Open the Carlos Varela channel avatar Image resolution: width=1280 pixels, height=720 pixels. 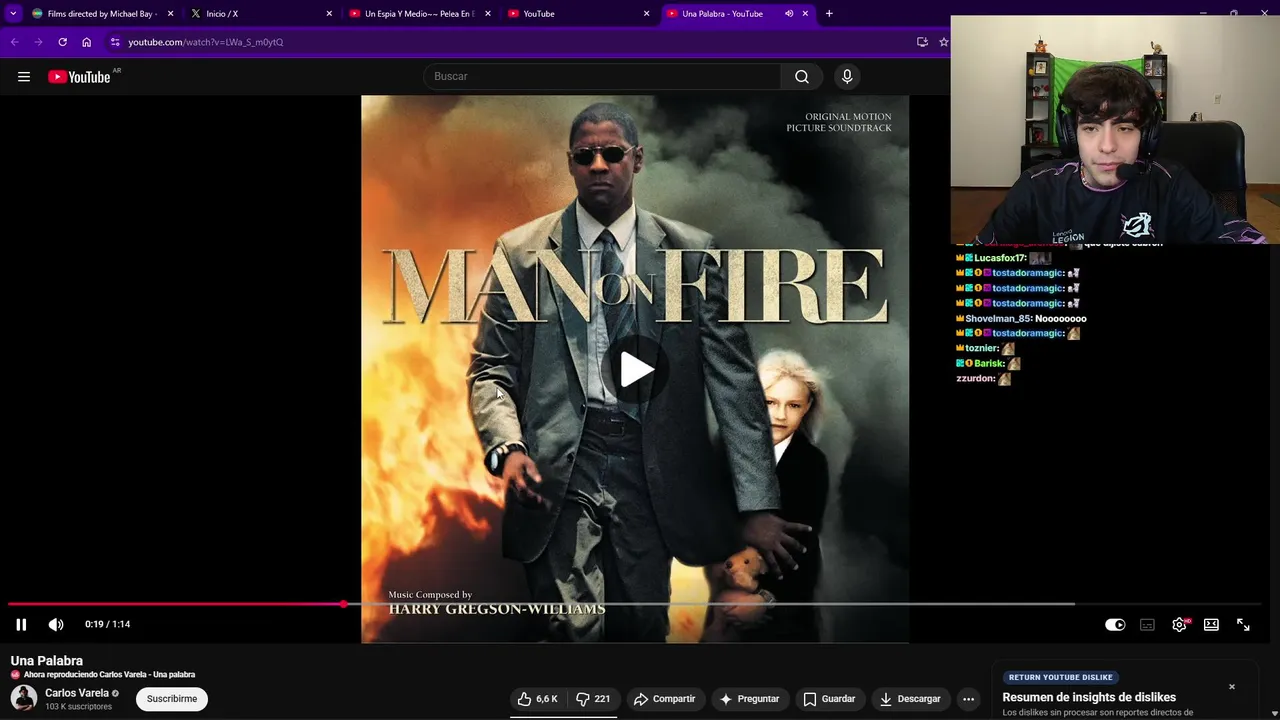[24, 699]
